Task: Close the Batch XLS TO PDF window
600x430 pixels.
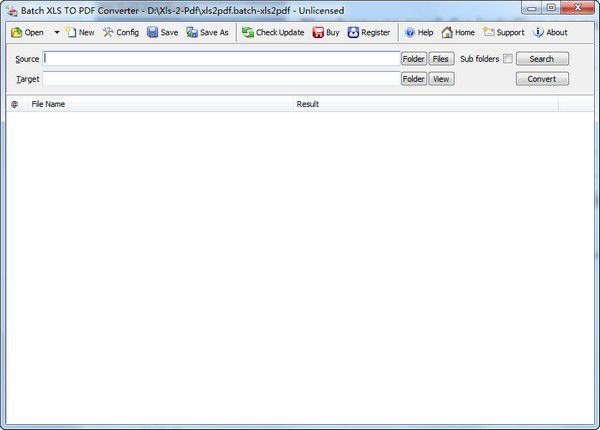Action: 578,7
